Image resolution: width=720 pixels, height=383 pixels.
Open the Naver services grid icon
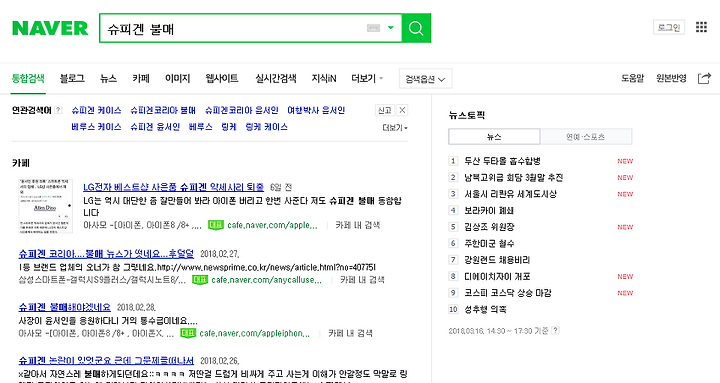[x=701, y=27]
